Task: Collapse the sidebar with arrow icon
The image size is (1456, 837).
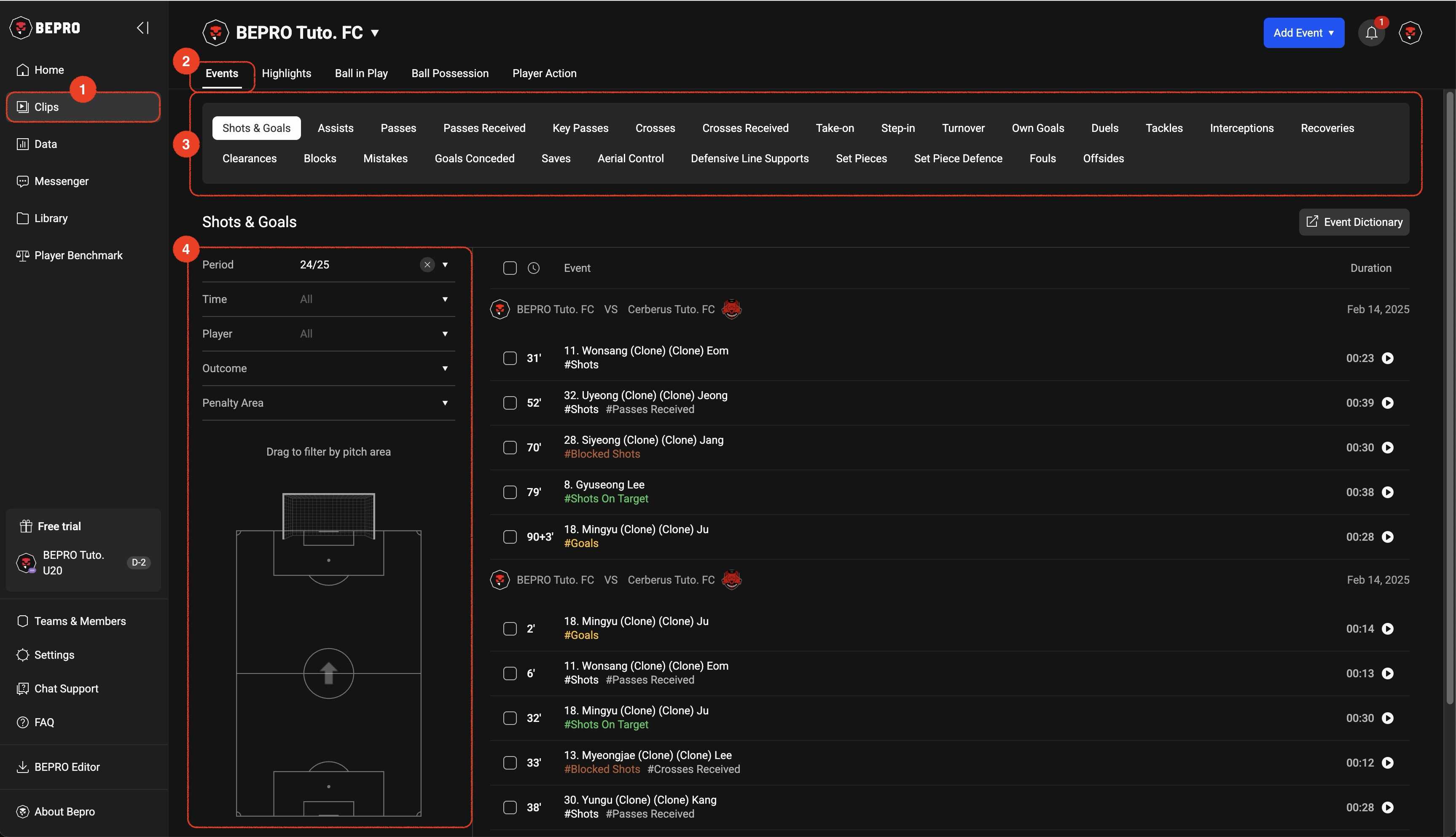Action: click(x=142, y=27)
